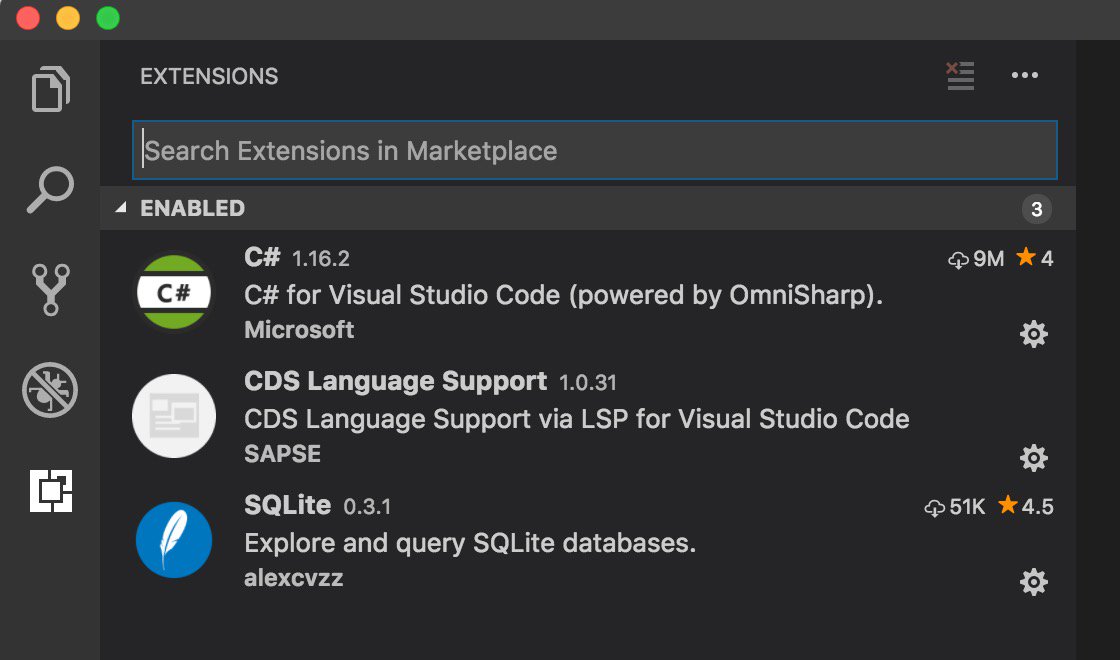Click the ENABLED section label
This screenshot has height=660, width=1120.
click(x=192, y=208)
